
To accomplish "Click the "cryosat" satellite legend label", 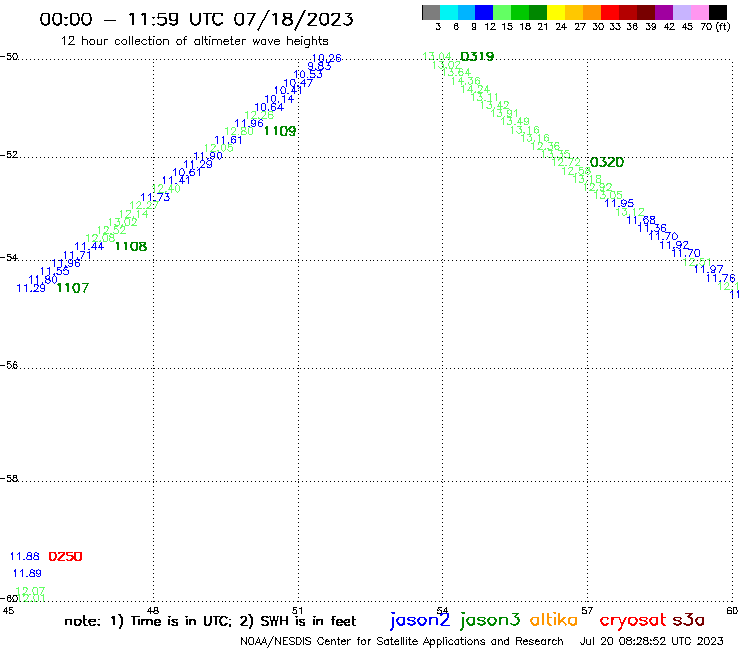I will pyautogui.click(x=633, y=620).
